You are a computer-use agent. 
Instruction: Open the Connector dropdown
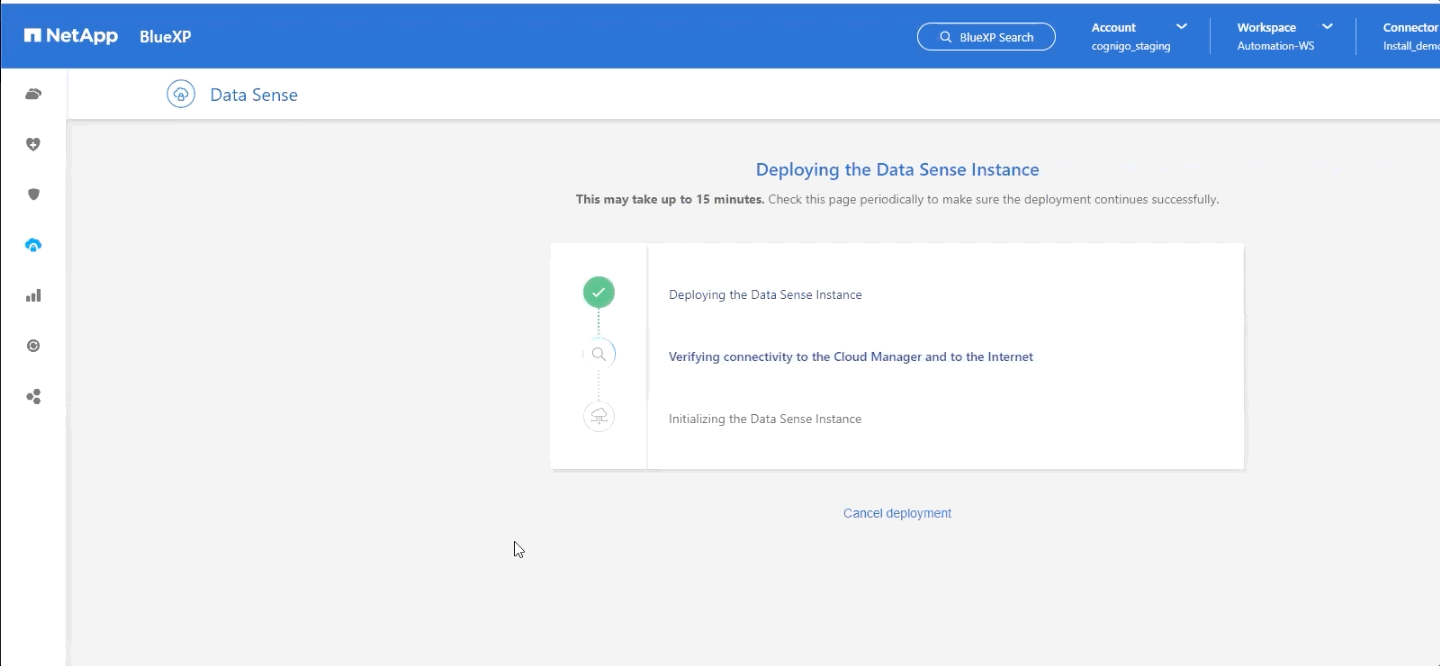point(1410,37)
